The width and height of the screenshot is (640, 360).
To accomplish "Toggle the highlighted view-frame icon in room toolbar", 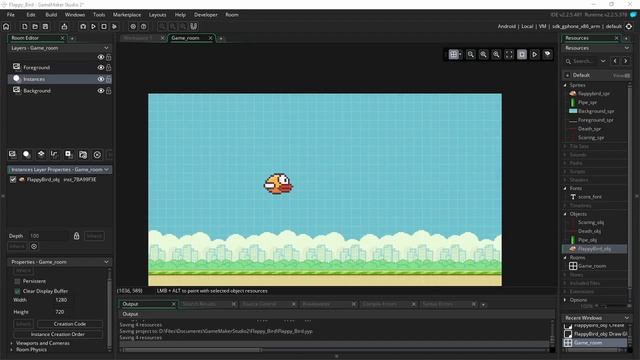I will (522, 54).
